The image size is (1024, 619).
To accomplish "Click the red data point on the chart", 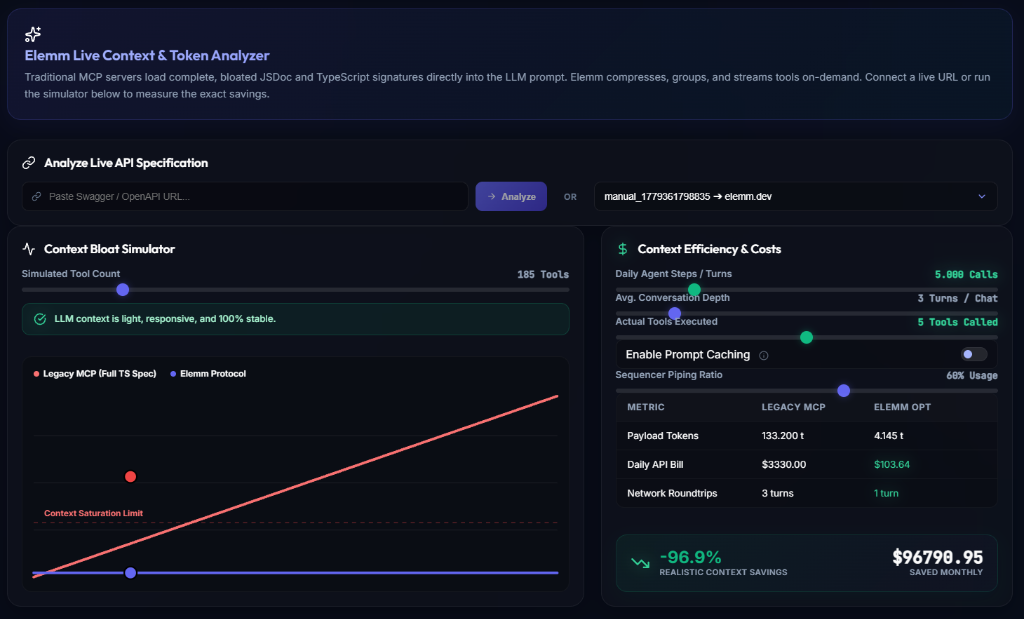I will pyautogui.click(x=131, y=477).
